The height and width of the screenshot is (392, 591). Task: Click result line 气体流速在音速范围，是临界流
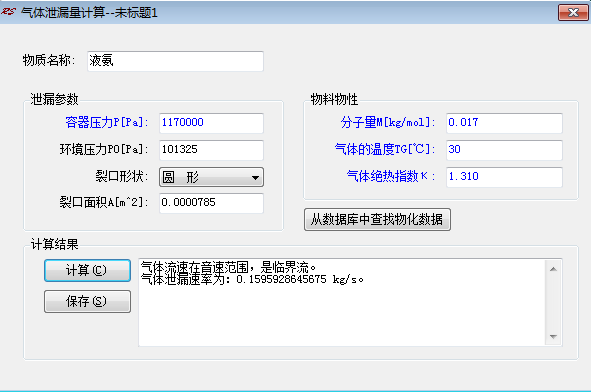coord(228,268)
